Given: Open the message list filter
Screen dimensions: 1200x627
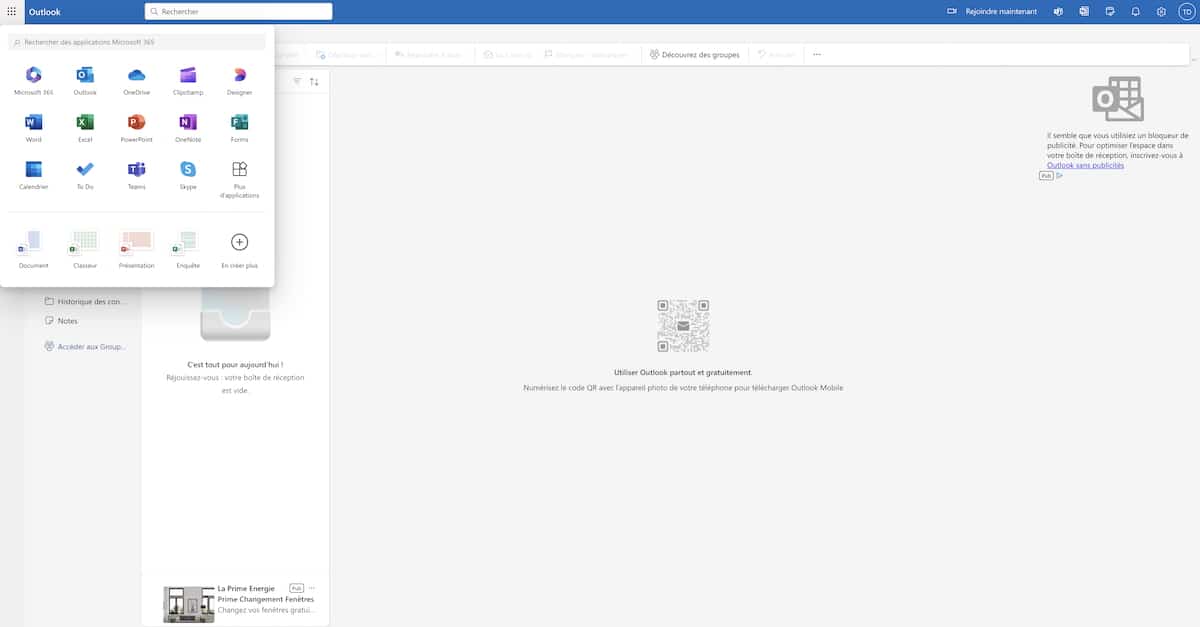Looking at the screenshot, I should point(297,81).
